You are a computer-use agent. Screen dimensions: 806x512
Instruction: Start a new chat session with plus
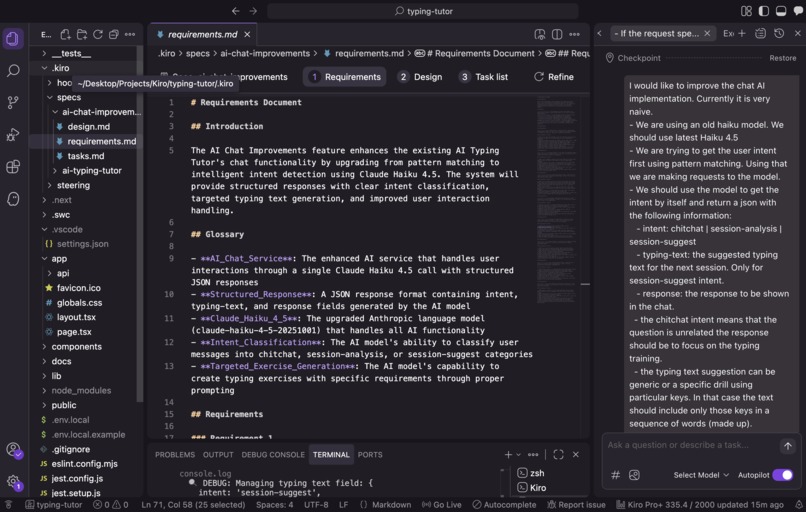(x=742, y=33)
